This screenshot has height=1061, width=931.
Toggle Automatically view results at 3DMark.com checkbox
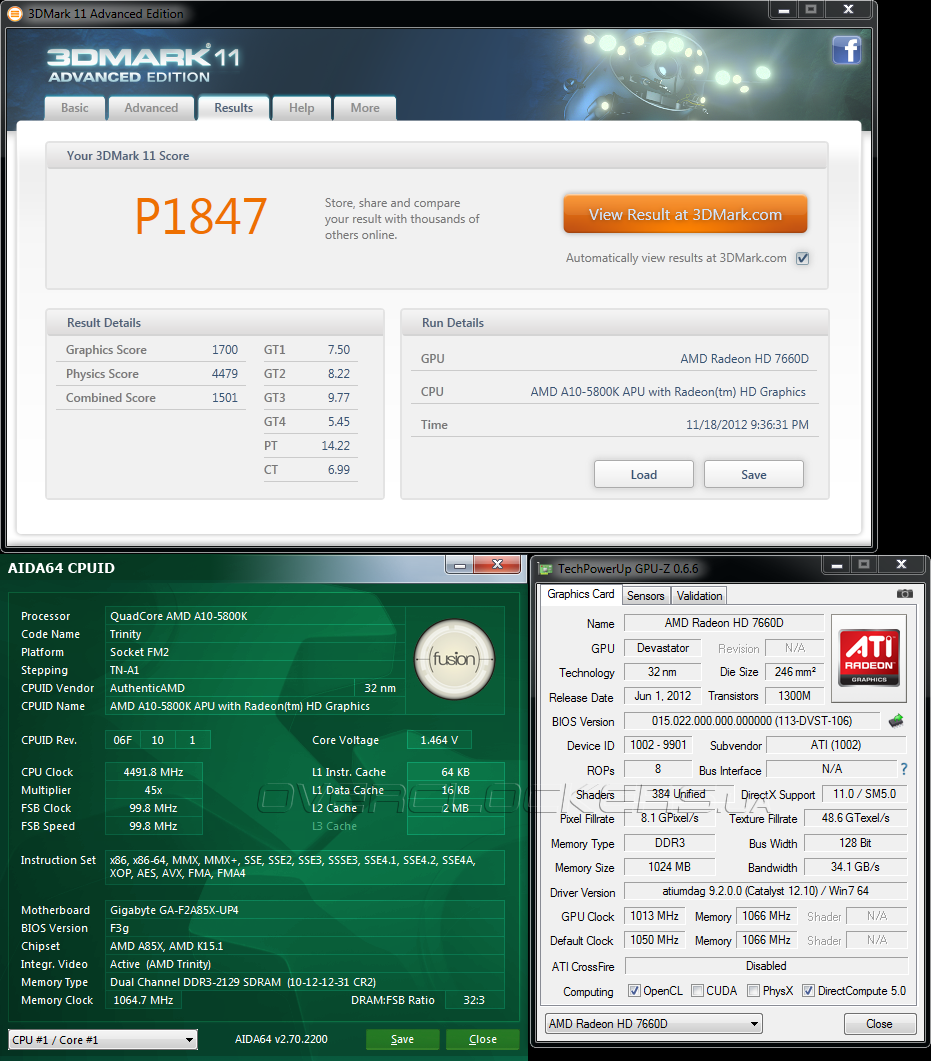802,258
